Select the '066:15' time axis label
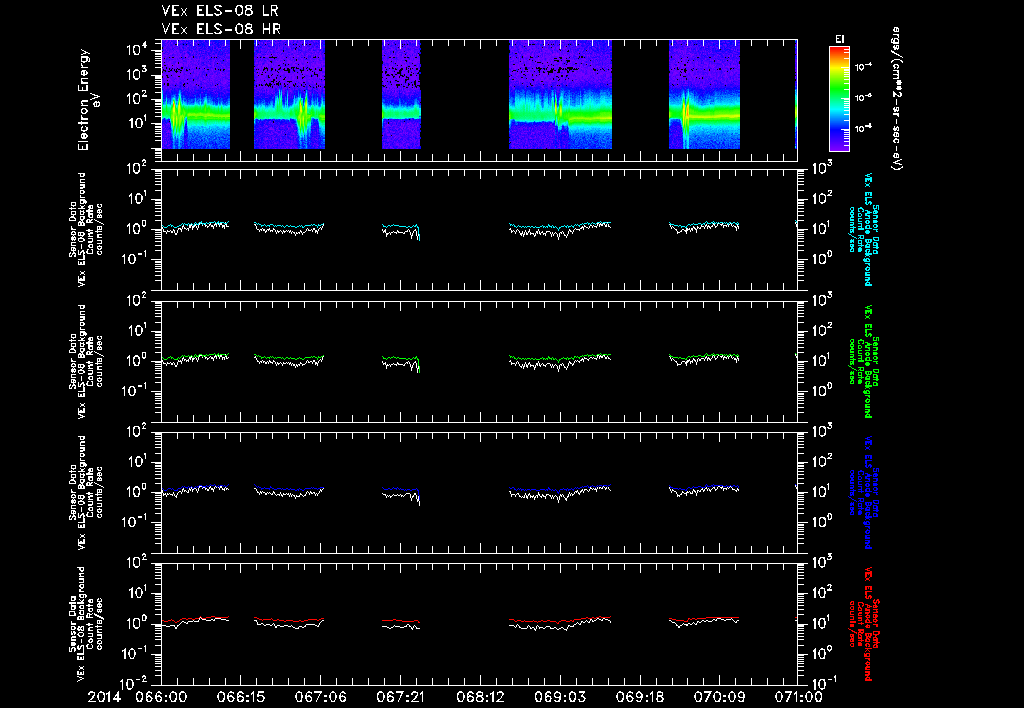This screenshot has height=708, width=1024. (240, 697)
